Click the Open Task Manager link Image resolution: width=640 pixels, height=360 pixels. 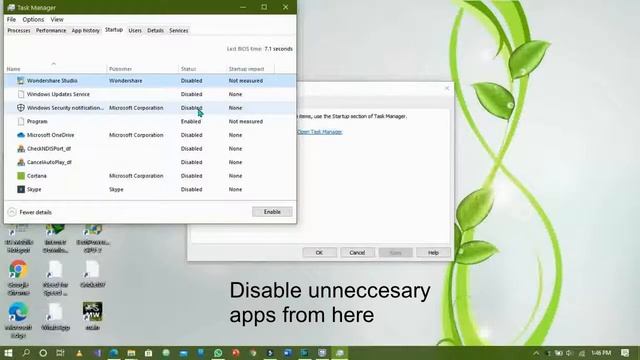coord(320,132)
